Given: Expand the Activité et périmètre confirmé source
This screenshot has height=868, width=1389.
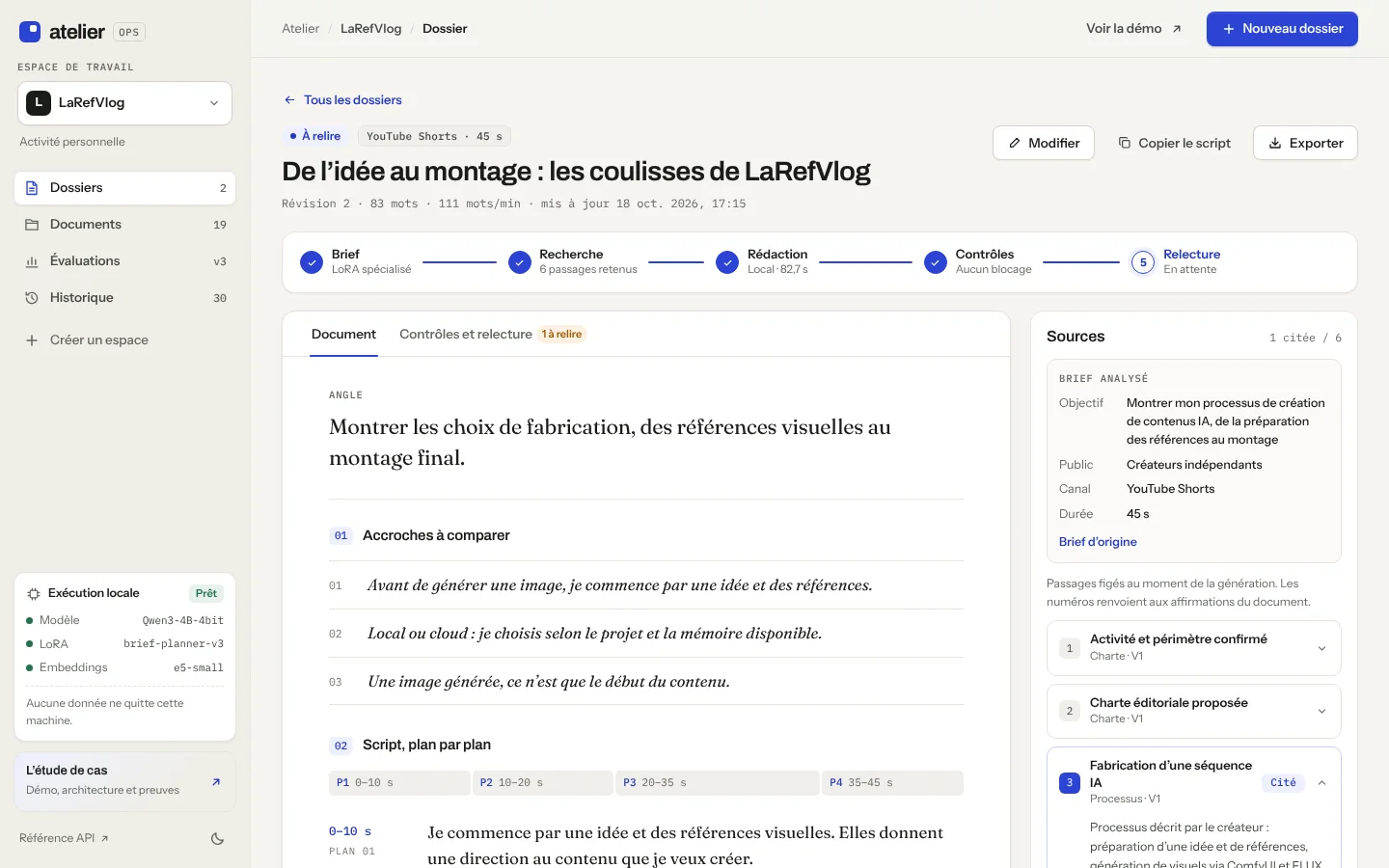Looking at the screenshot, I should [1194, 648].
